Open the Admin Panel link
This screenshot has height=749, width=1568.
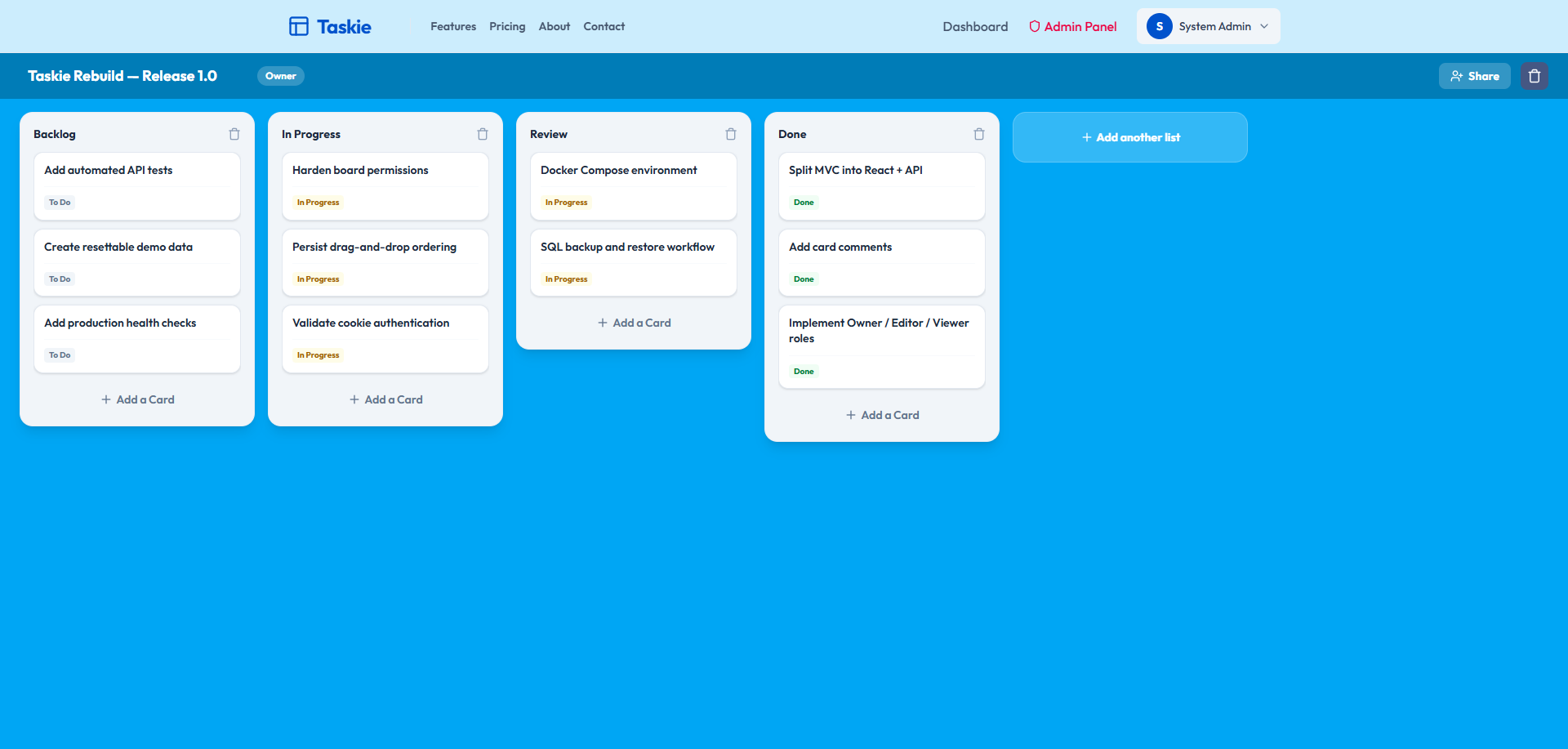click(1072, 26)
